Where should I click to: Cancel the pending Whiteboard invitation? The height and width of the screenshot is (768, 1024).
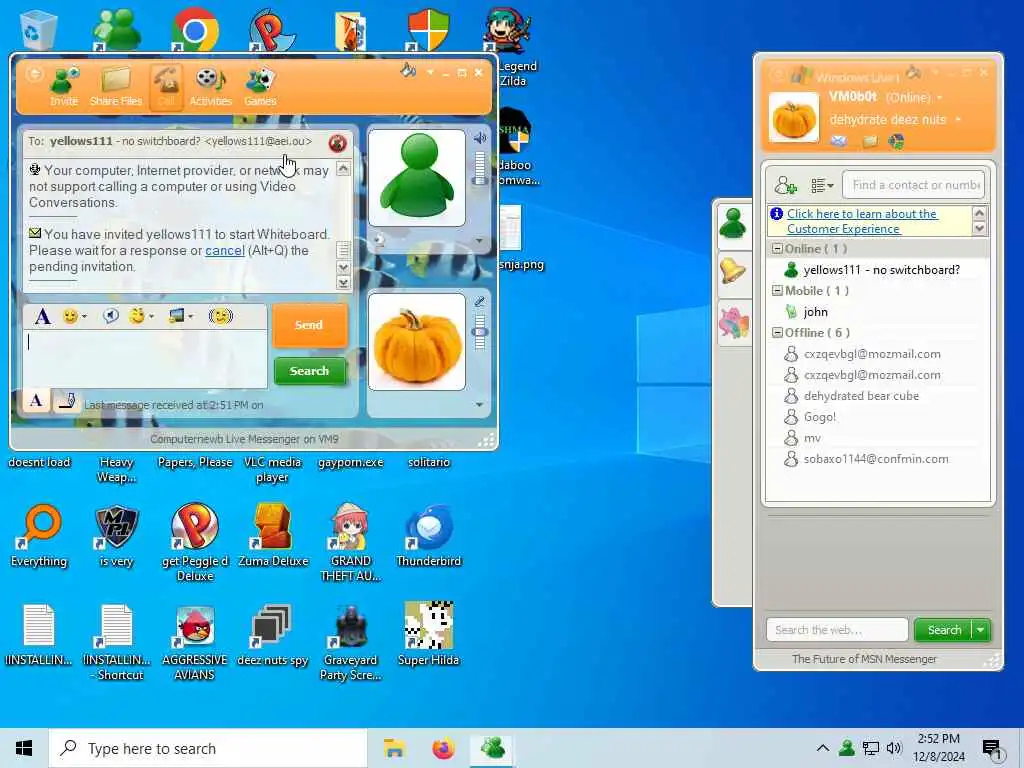click(x=225, y=251)
